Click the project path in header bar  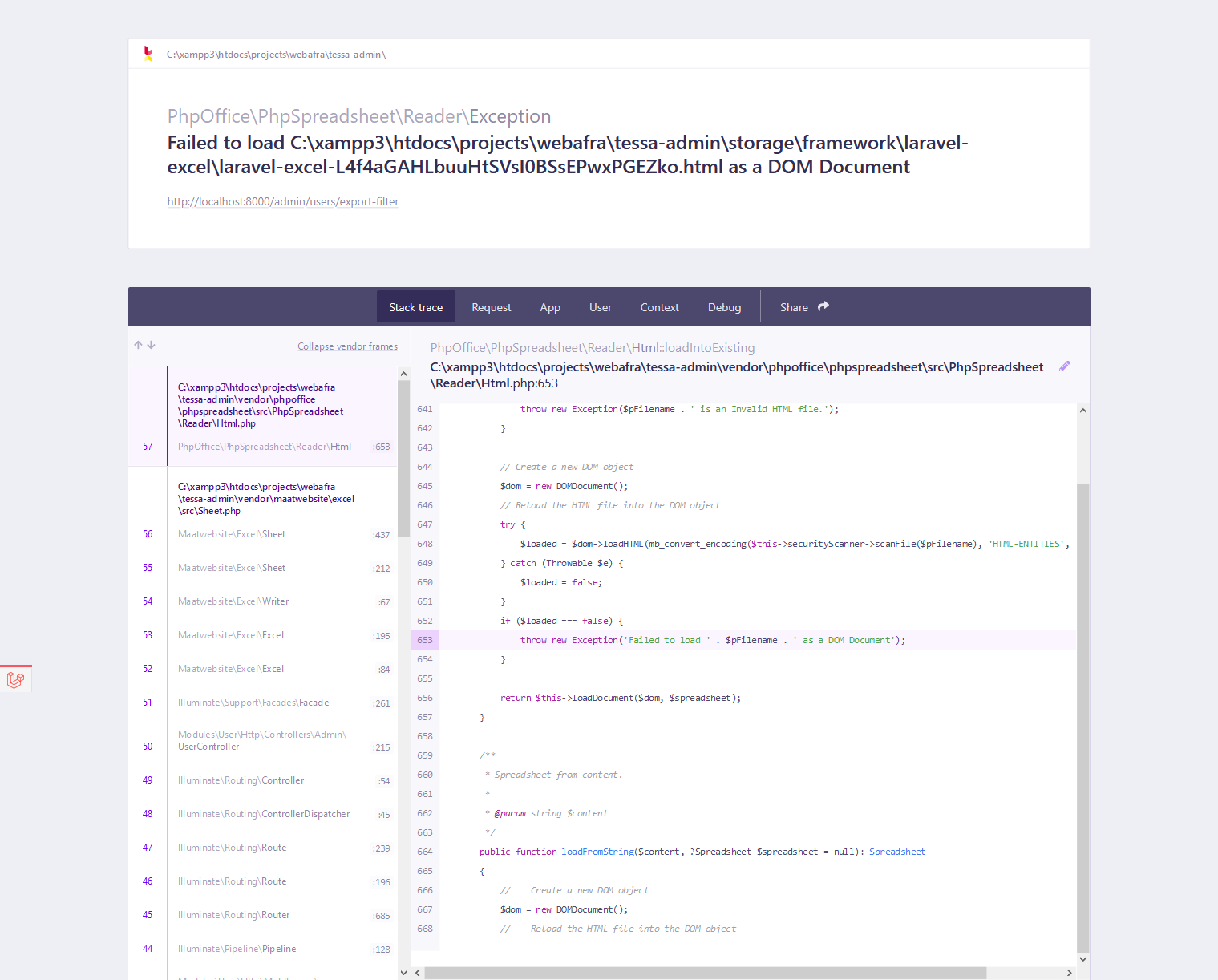(276, 55)
